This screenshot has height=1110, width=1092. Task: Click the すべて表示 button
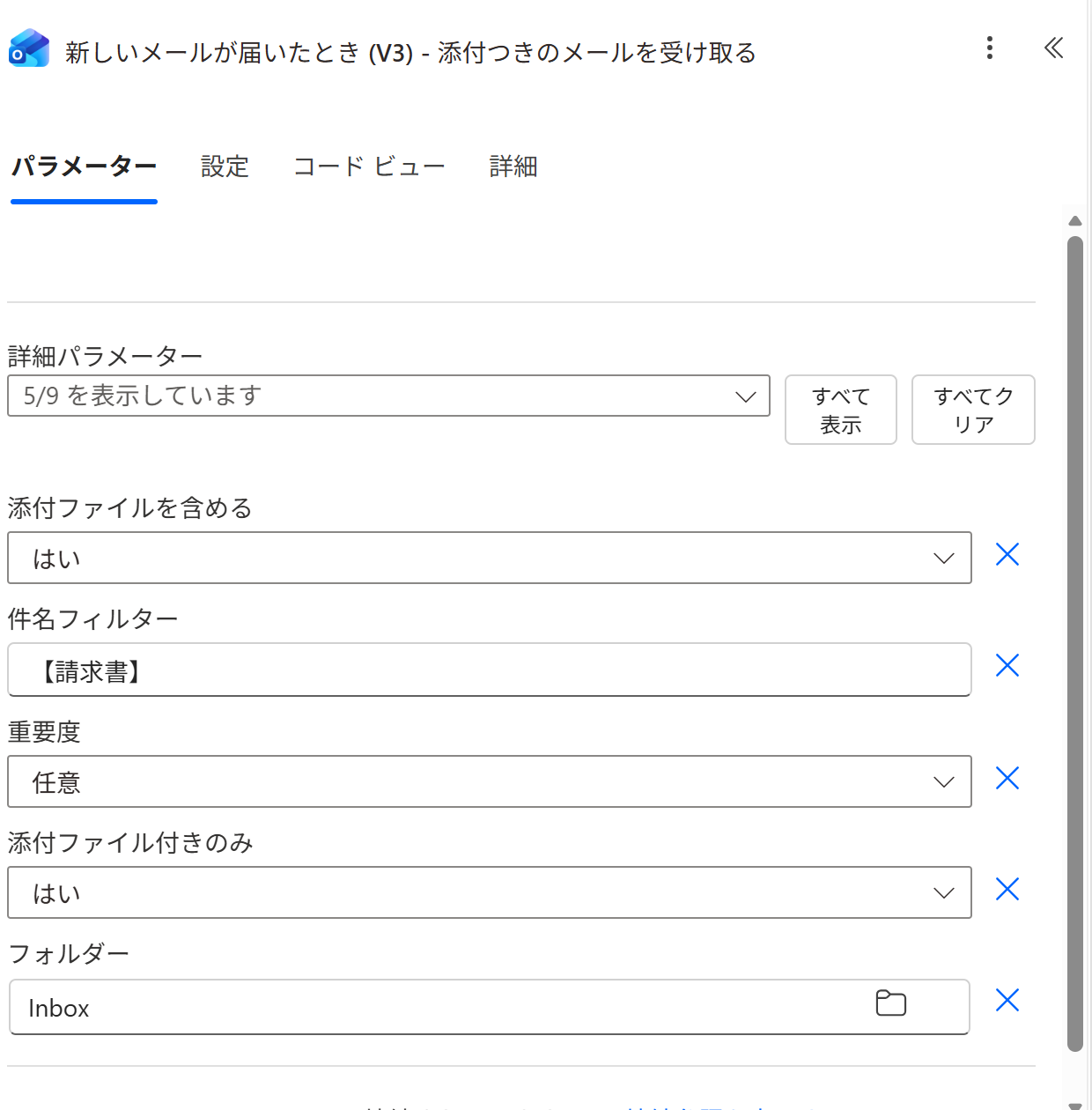[841, 410]
